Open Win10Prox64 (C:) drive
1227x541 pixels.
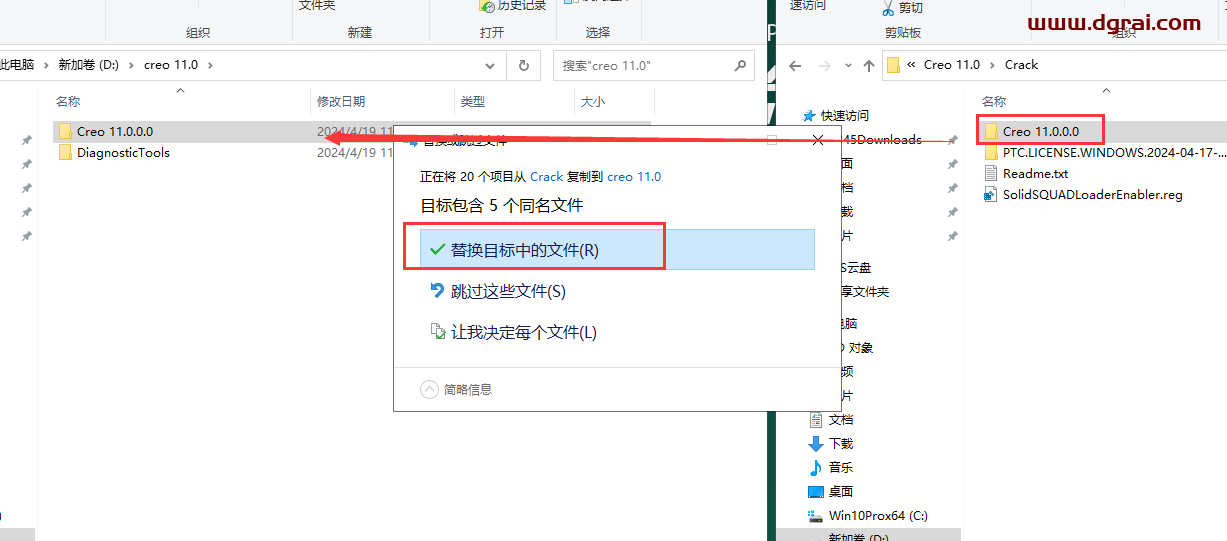pyautogui.click(x=868, y=515)
